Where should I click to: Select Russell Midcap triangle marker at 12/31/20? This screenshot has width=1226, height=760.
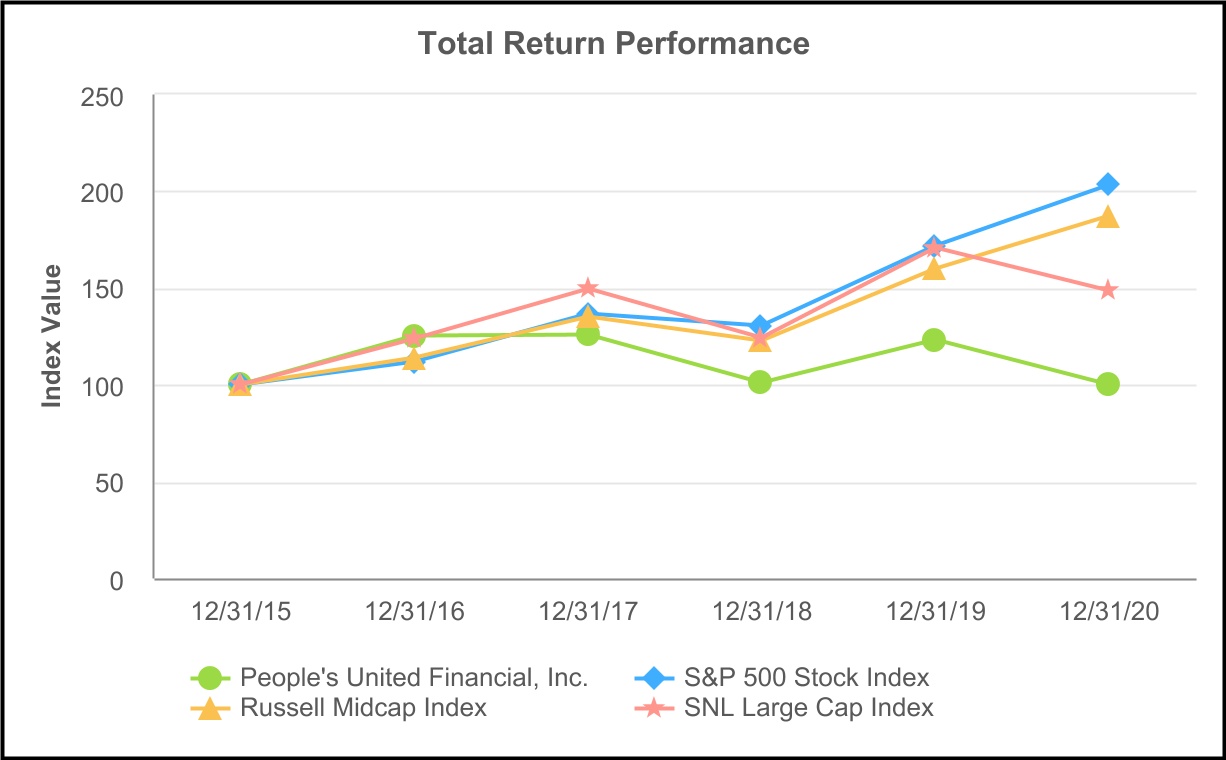(x=1107, y=217)
